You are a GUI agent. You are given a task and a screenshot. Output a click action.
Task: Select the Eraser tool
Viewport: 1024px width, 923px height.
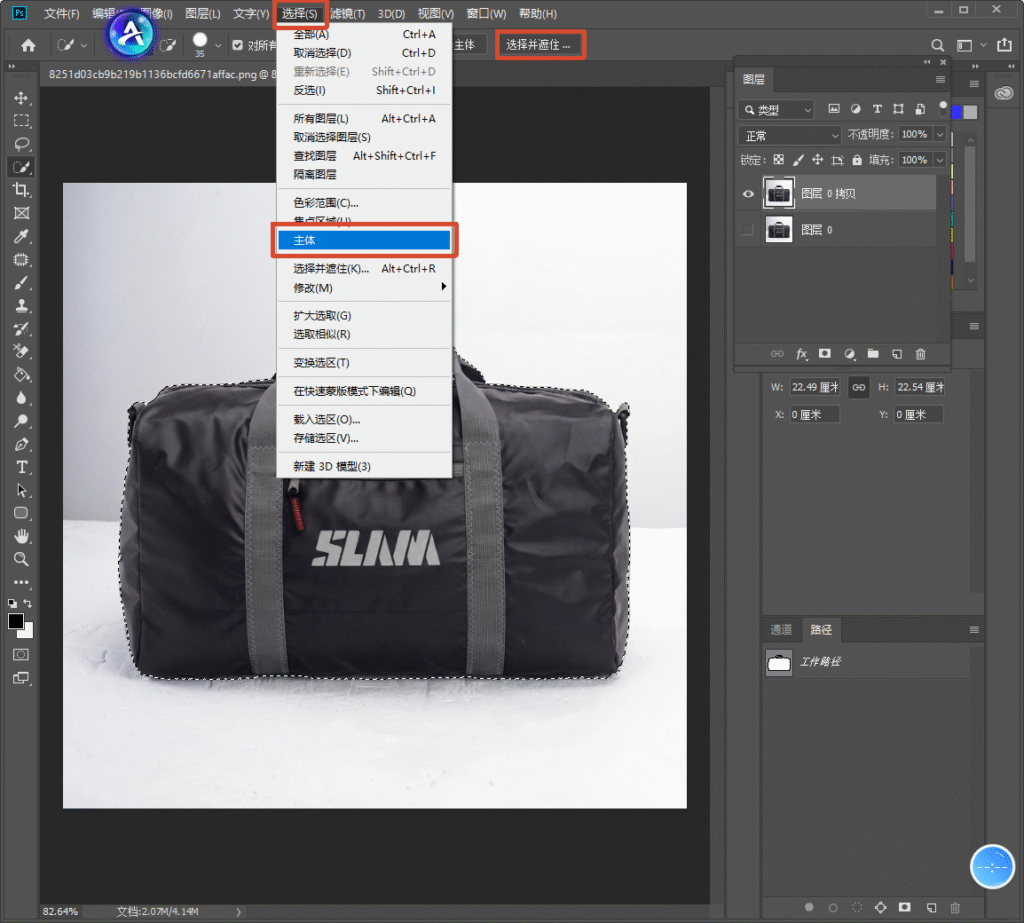tap(21, 351)
